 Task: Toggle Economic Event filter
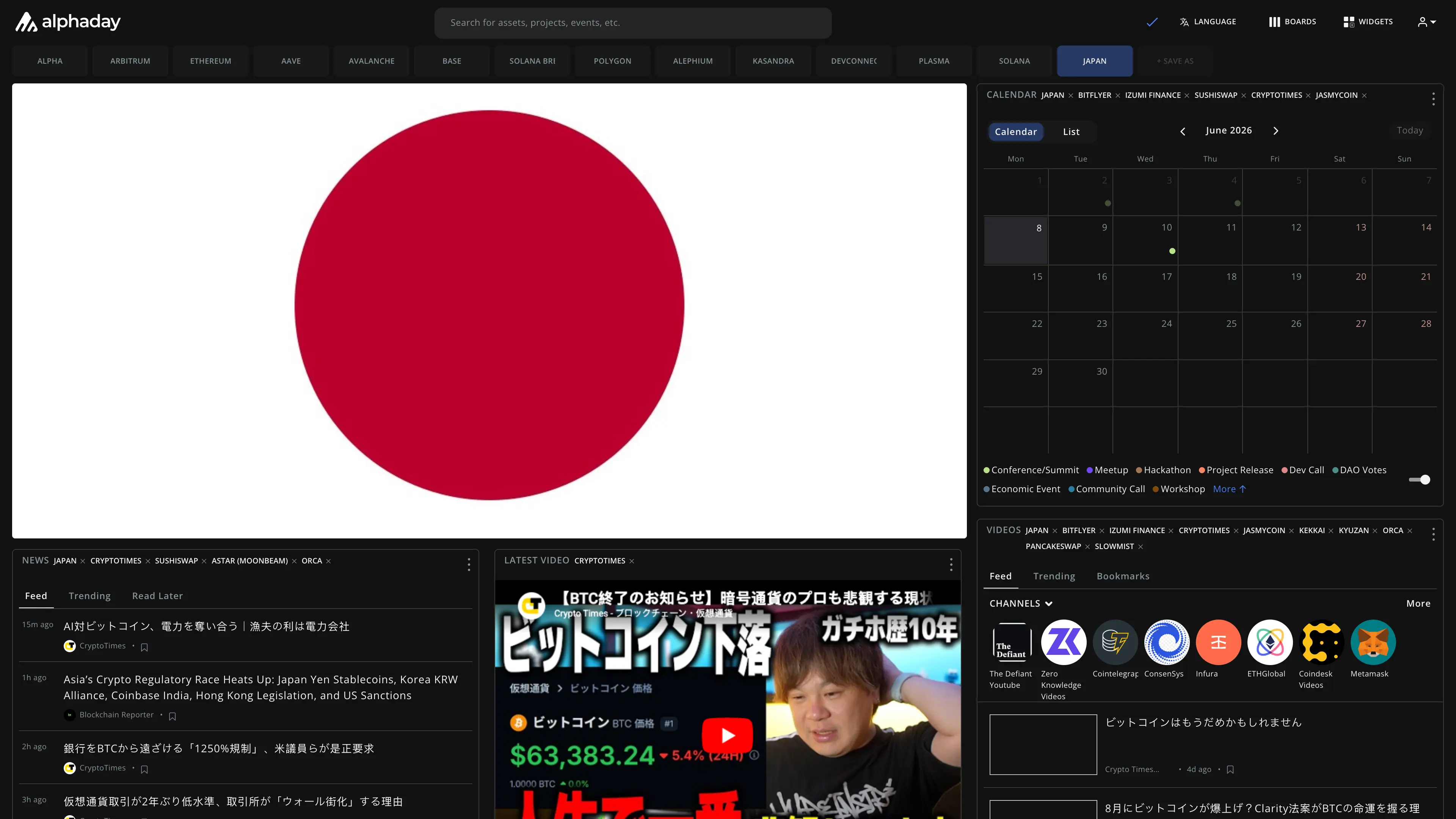point(1022,490)
